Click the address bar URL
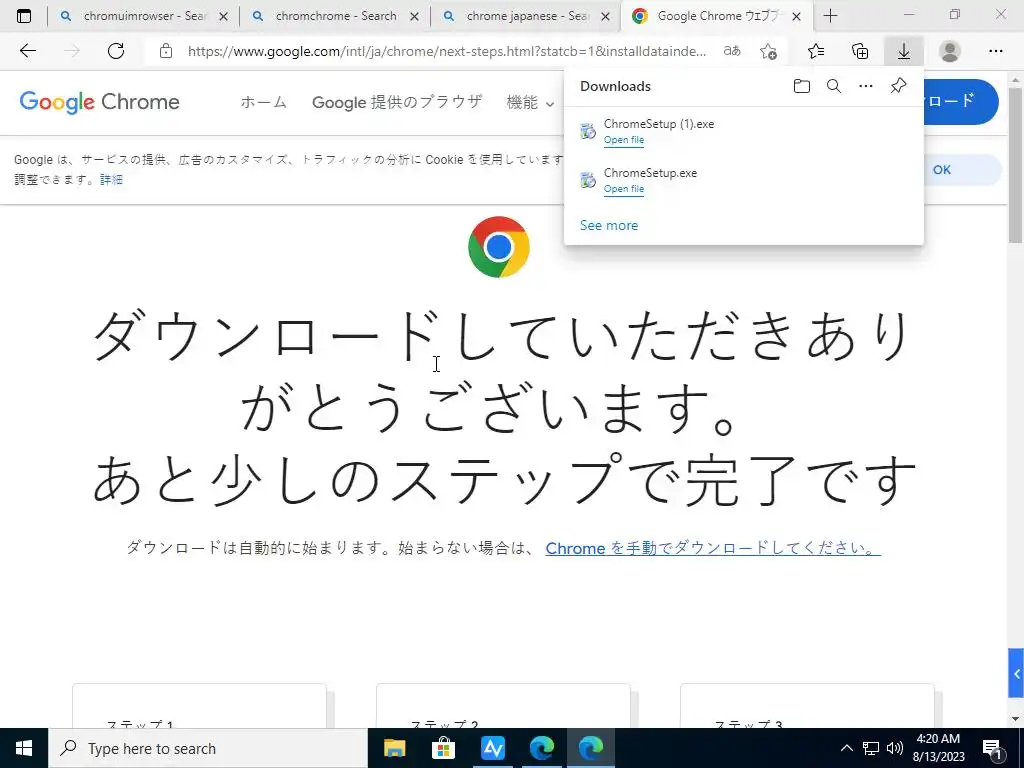1024x768 pixels. click(447, 51)
